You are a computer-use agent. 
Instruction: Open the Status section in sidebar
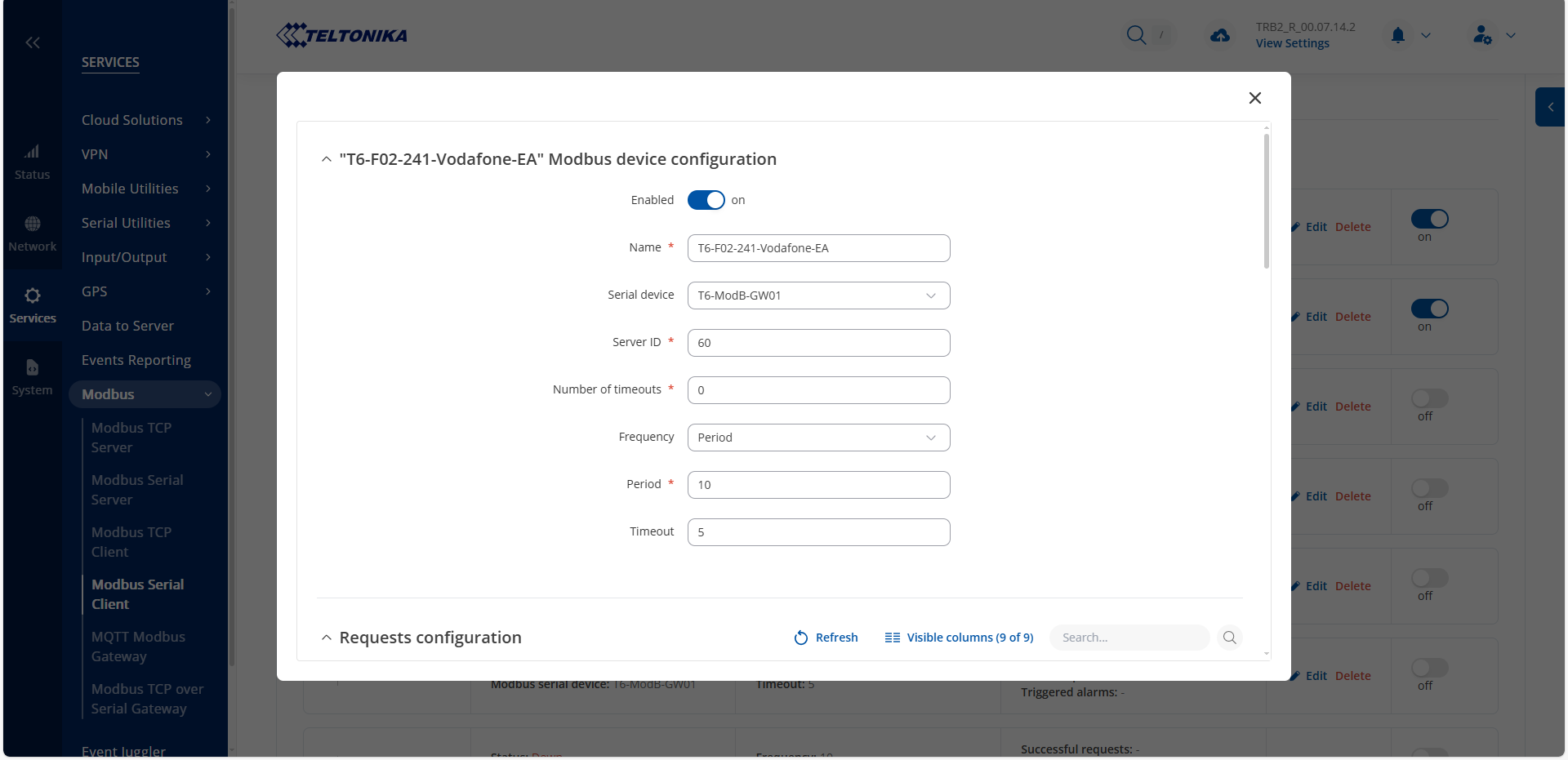(32, 162)
